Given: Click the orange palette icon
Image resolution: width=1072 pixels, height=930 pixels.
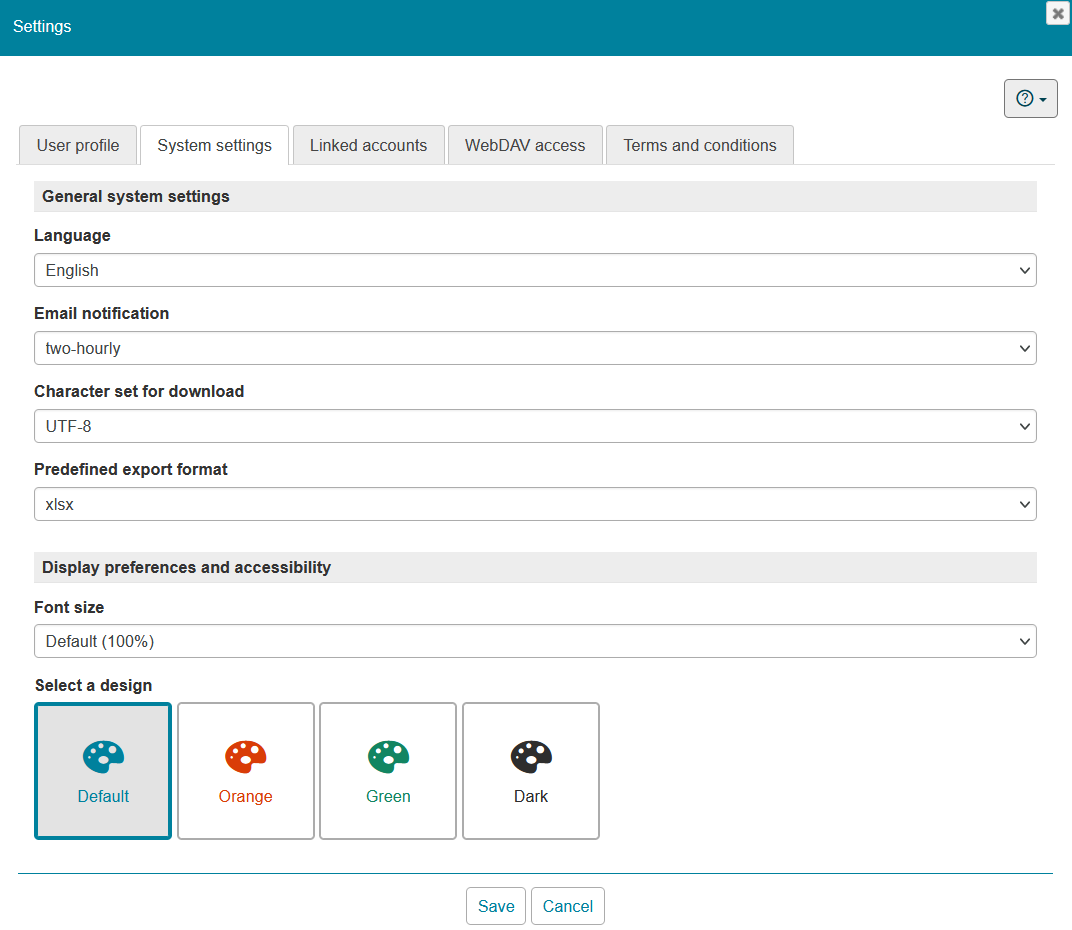Looking at the screenshot, I should (246, 757).
